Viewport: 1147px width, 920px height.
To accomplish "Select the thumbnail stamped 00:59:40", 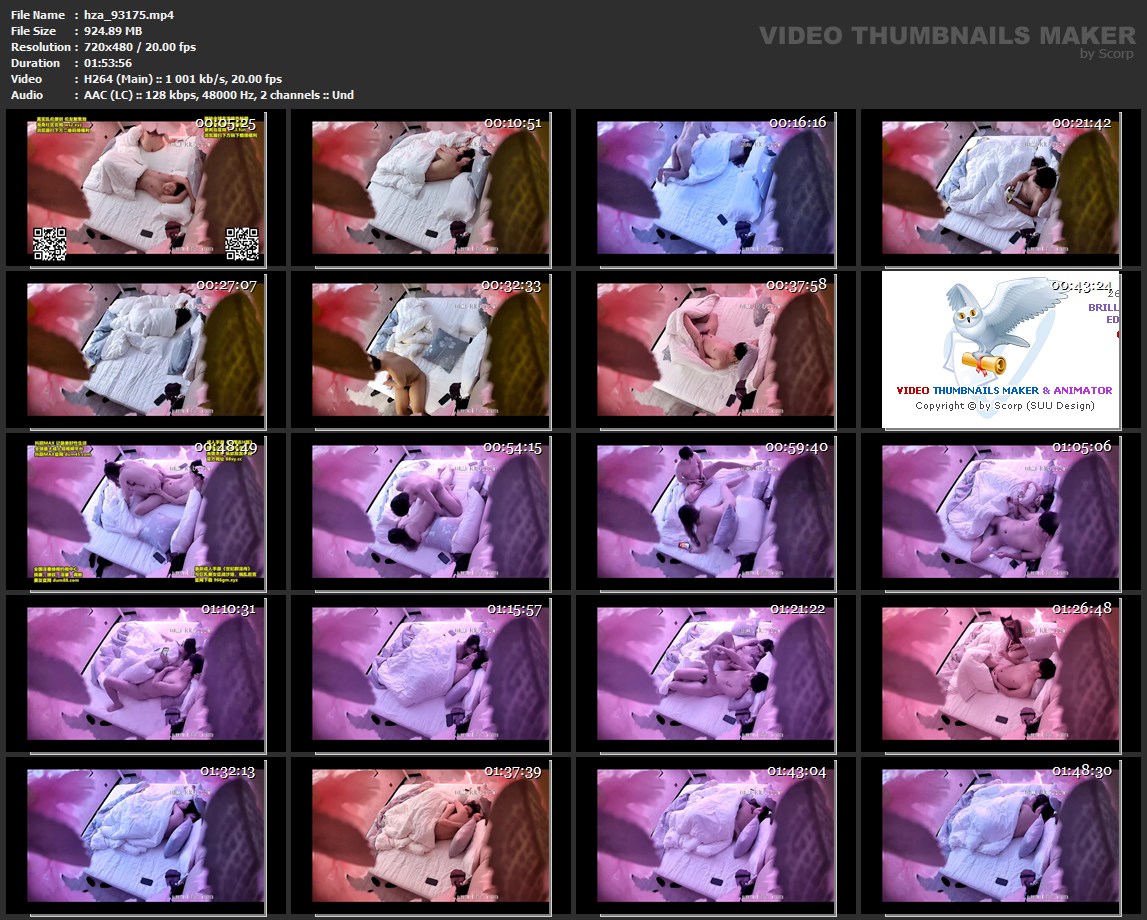I will 716,512.
